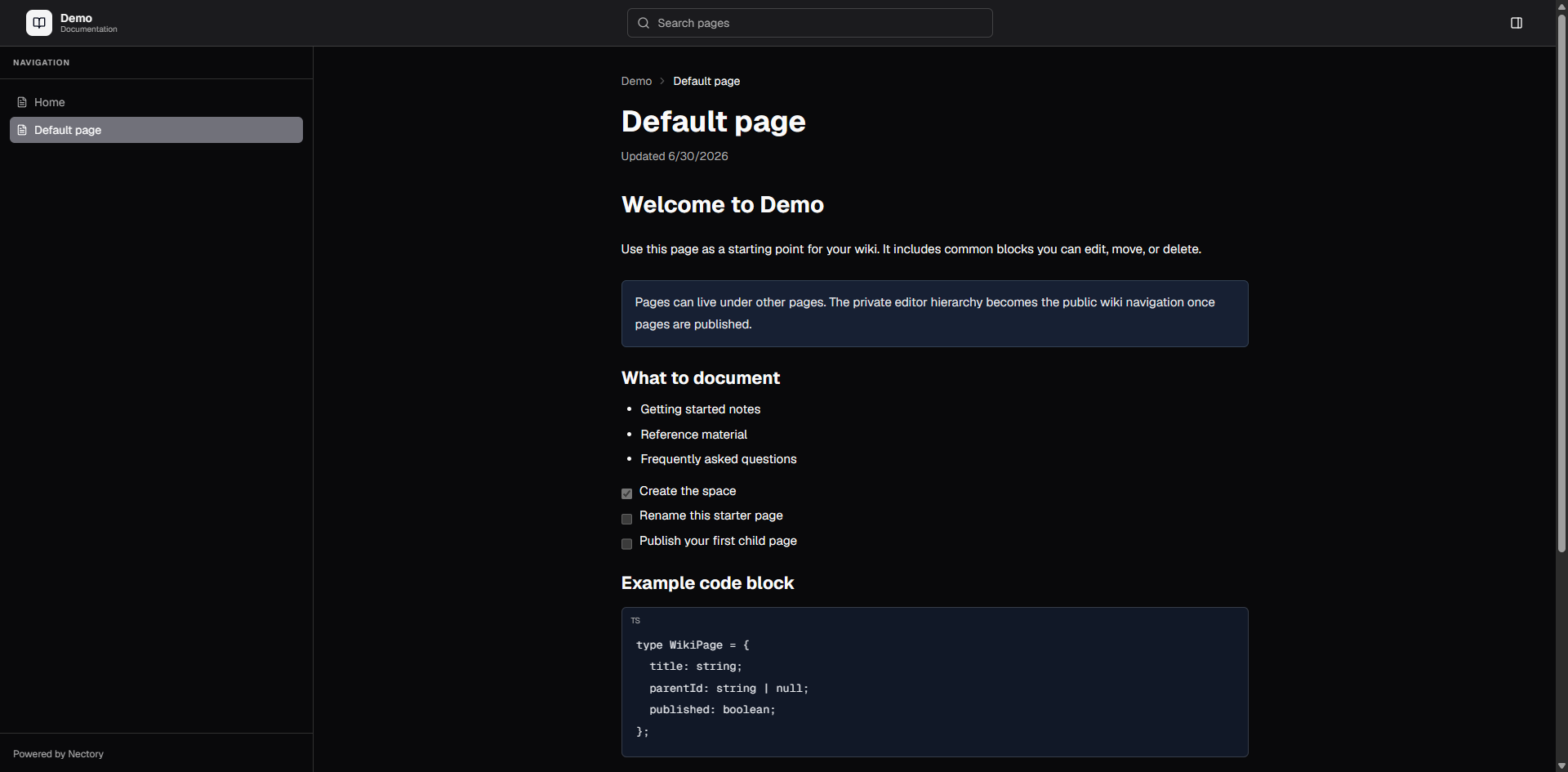1568x772 pixels.
Task: Click the Demo breadcrumb link
Action: tap(636, 81)
